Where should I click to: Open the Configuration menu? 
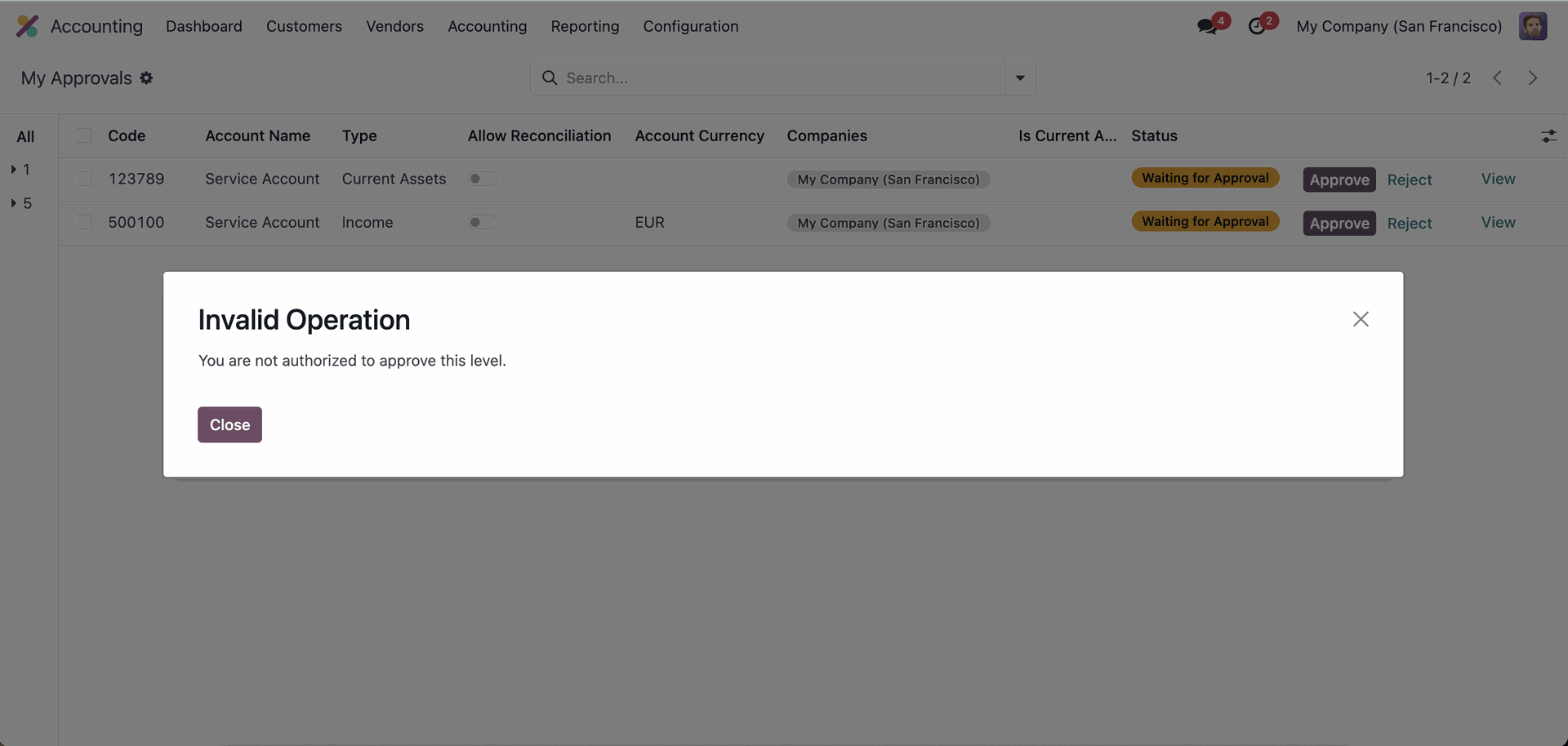click(x=691, y=26)
